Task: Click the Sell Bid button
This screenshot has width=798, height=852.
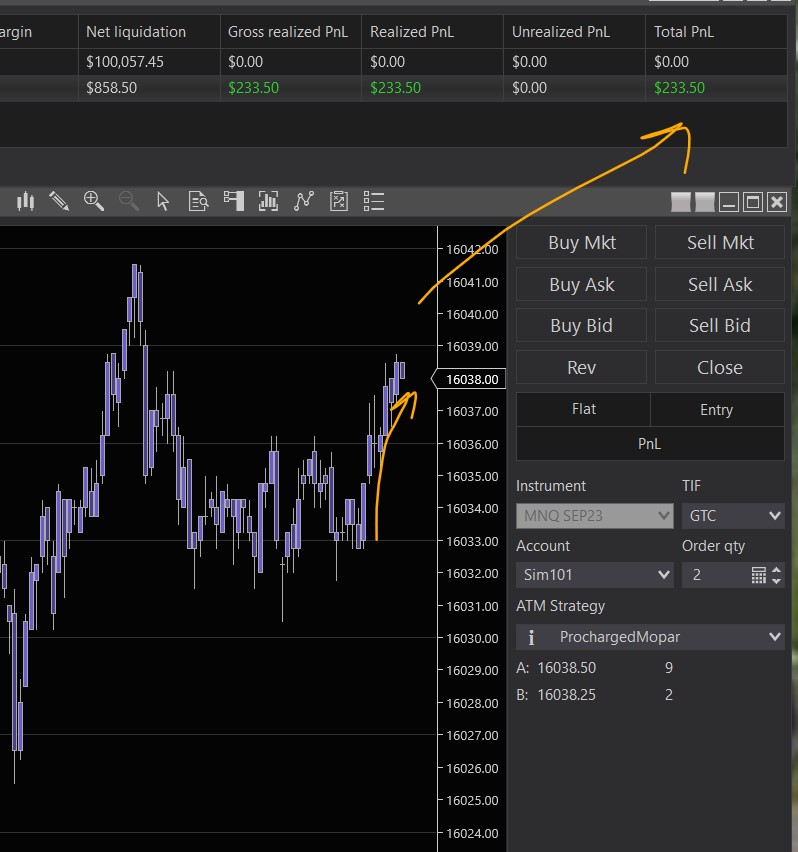Action: pyautogui.click(x=720, y=325)
